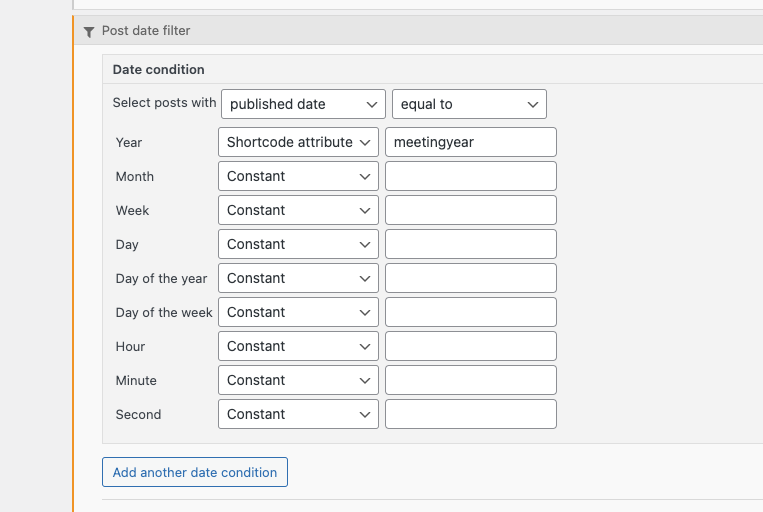This screenshot has height=512, width=763.
Task: Open the published date dropdown
Action: pos(303,104)
